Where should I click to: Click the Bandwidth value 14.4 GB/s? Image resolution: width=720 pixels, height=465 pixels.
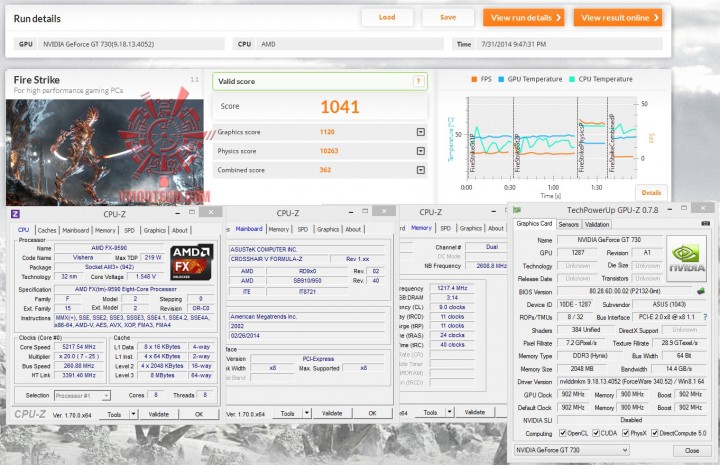679,369
